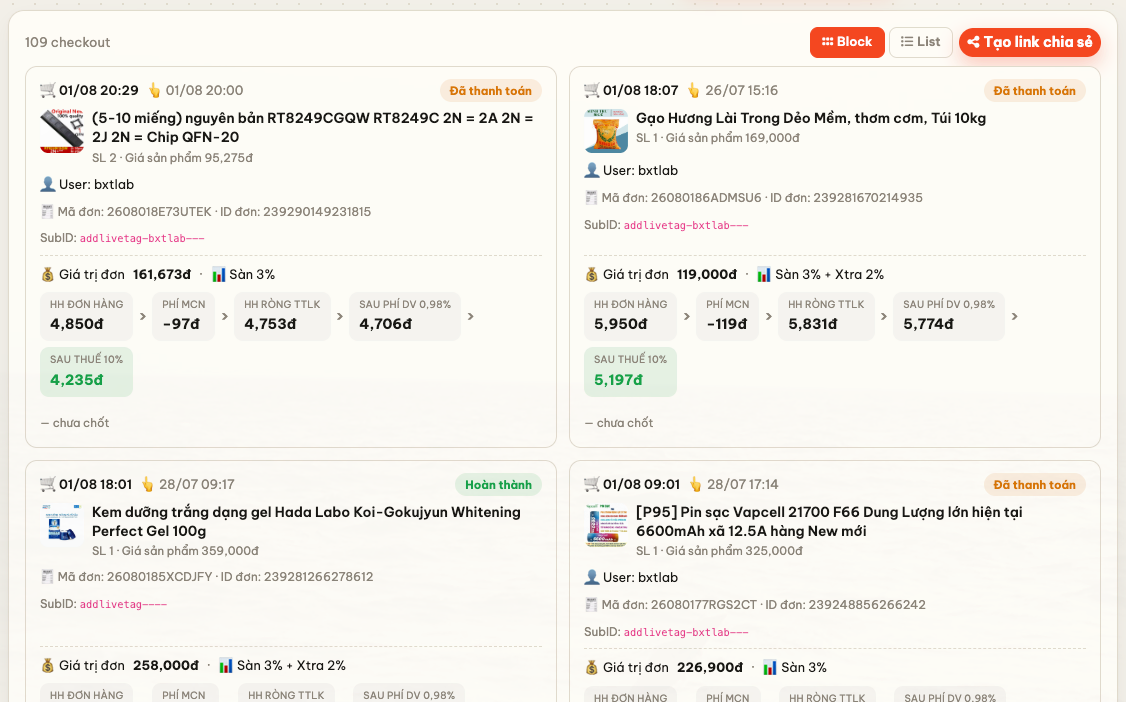Viewport: 1126px width, 702px height.
Task: Click the receipt icon beside Mã đơn 26080186ADMSU6
Action: tap(591, 198)
